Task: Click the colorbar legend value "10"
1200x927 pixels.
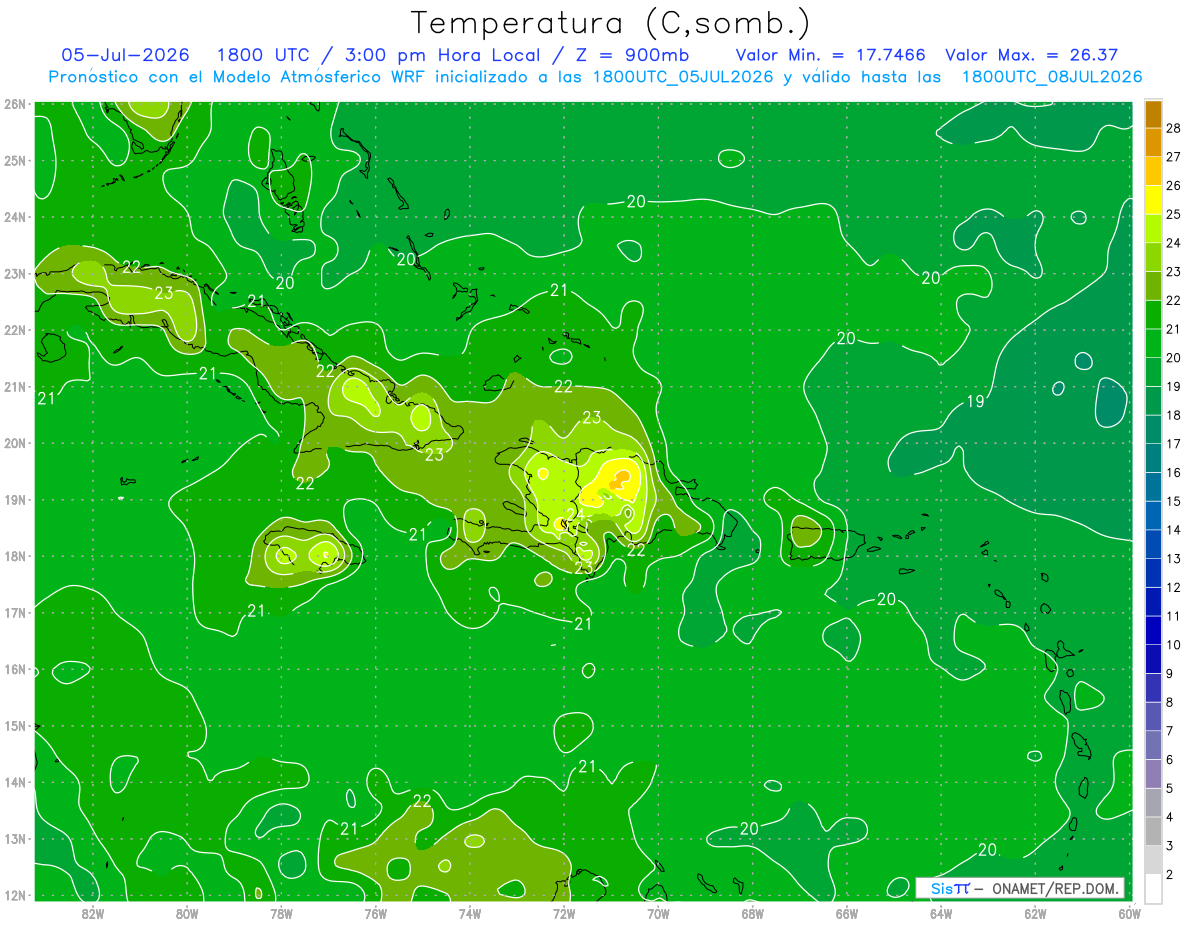Action: 1173,645
